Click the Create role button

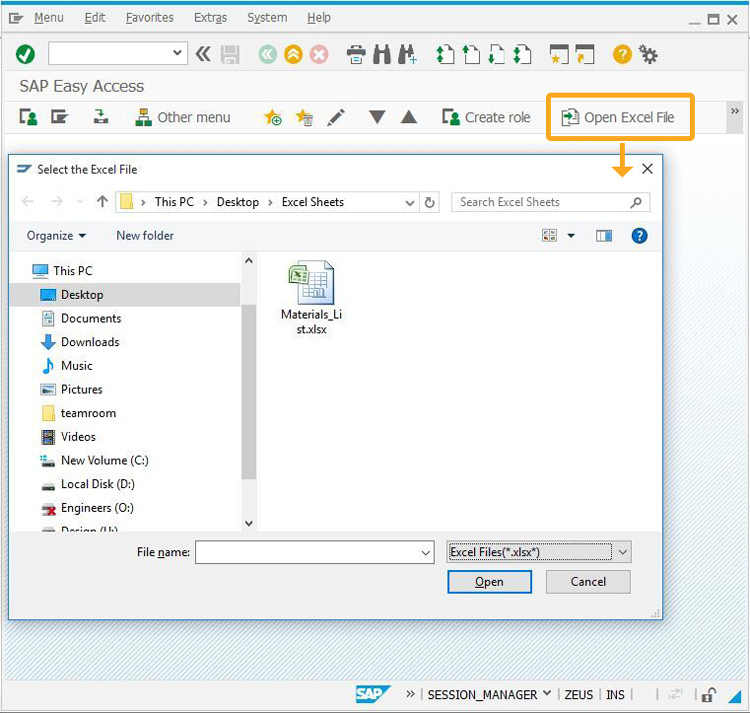pyautogui.click(x=486, y=117)
